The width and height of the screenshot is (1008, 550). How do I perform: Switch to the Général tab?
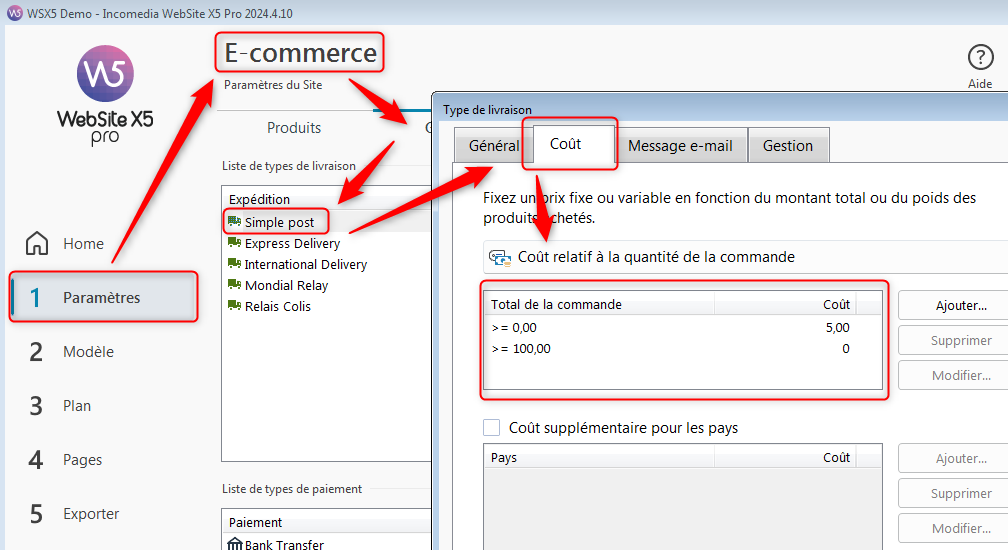click(x=493, y=146)
